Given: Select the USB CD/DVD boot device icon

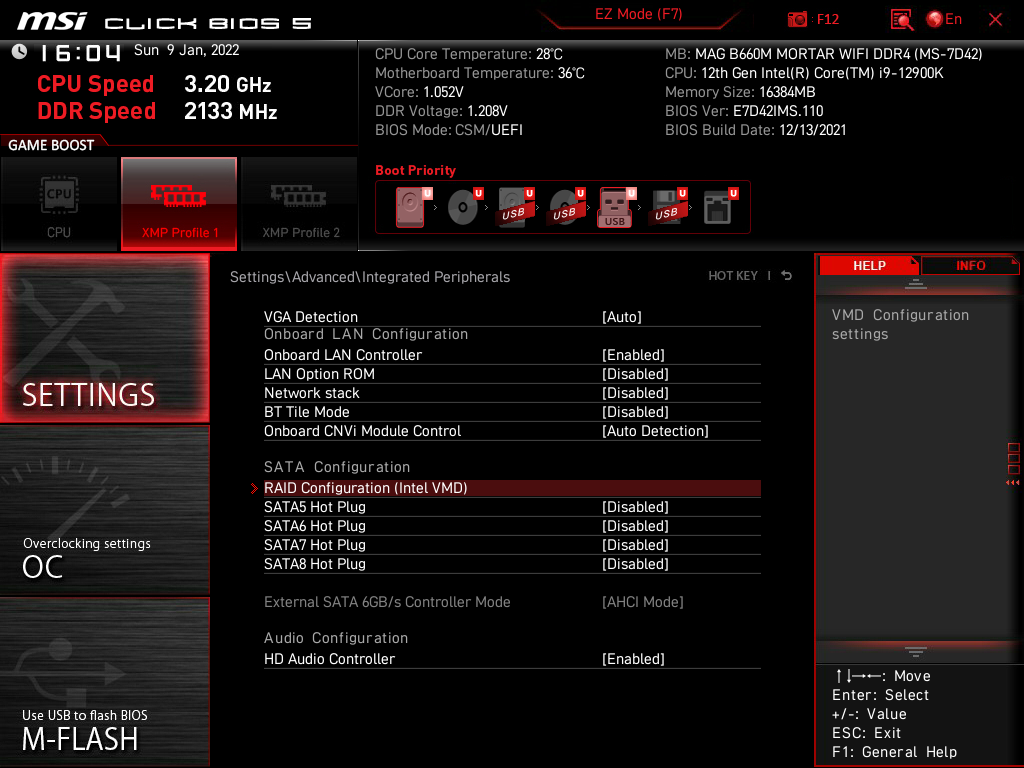Looking at the screenshot, I should pos(566,207).
